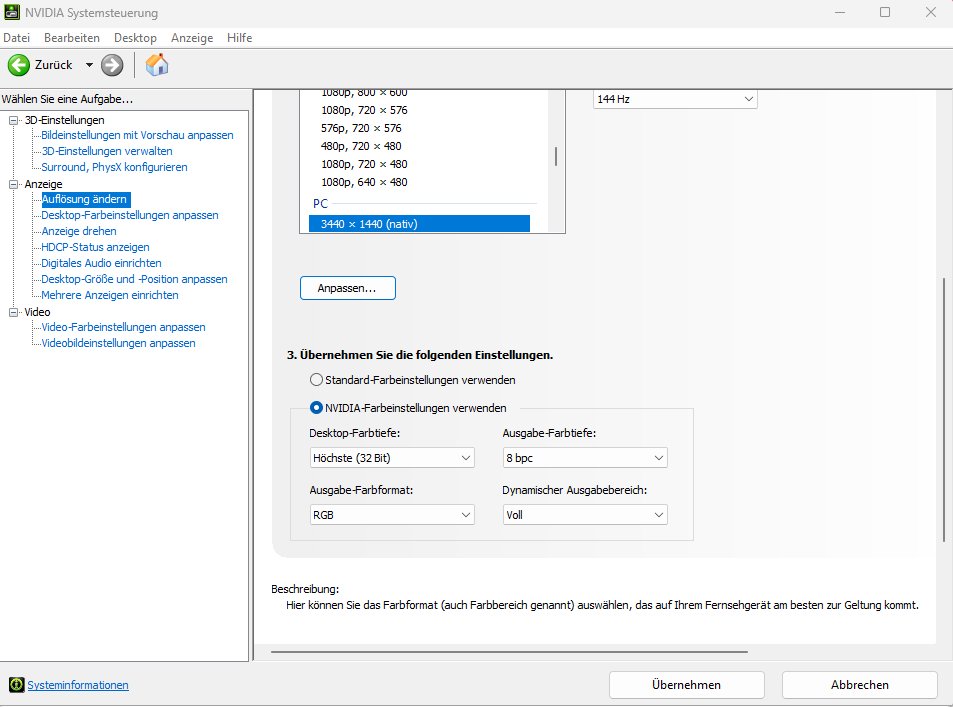
Task: Select resolution 3440 × 1440 (nativ)
Action: pos(419,224)
